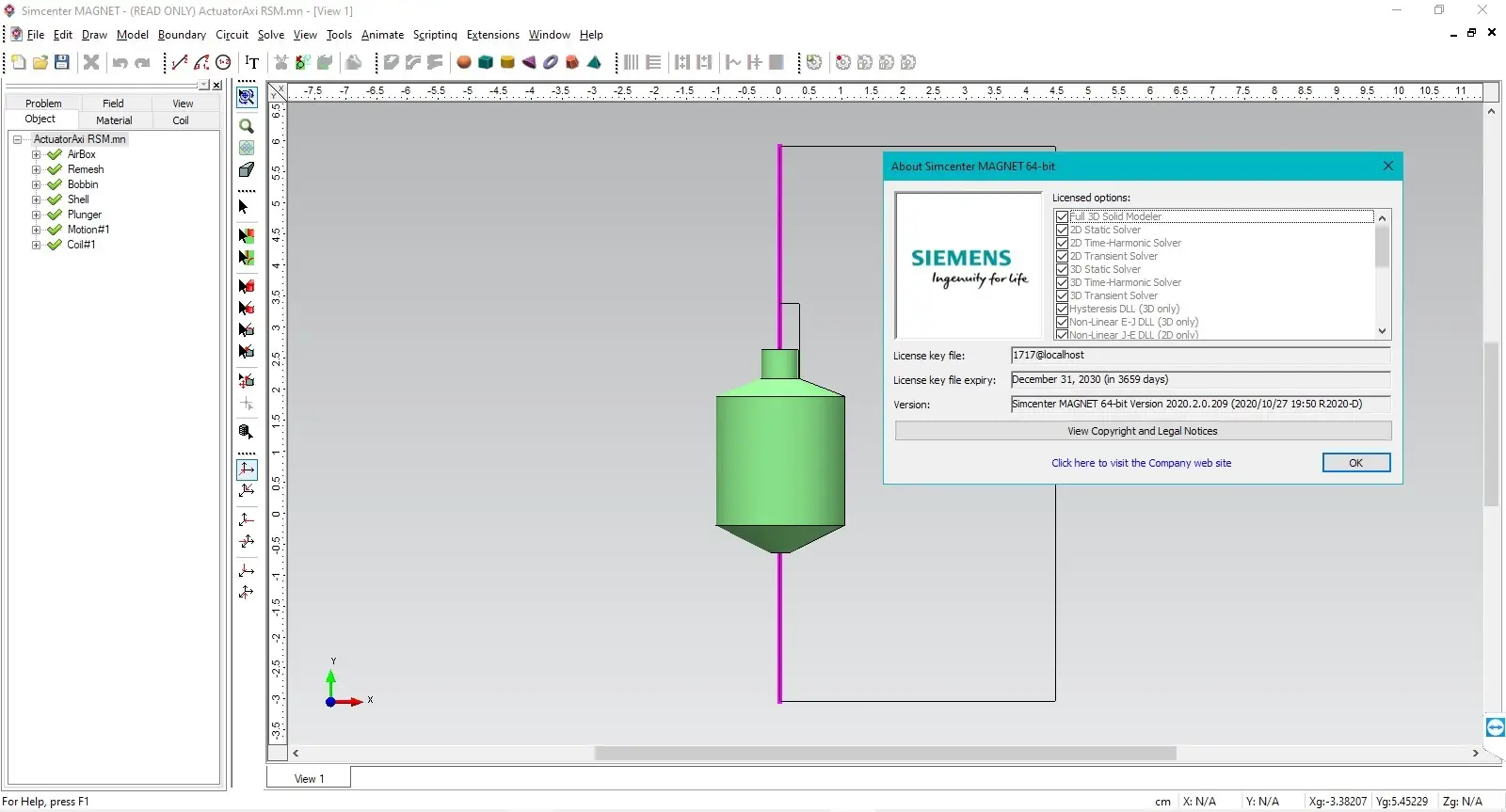Click the horizontal scrollbar under the viewport
This screenshot has width=1506, height=812.
tap(885, 754)
